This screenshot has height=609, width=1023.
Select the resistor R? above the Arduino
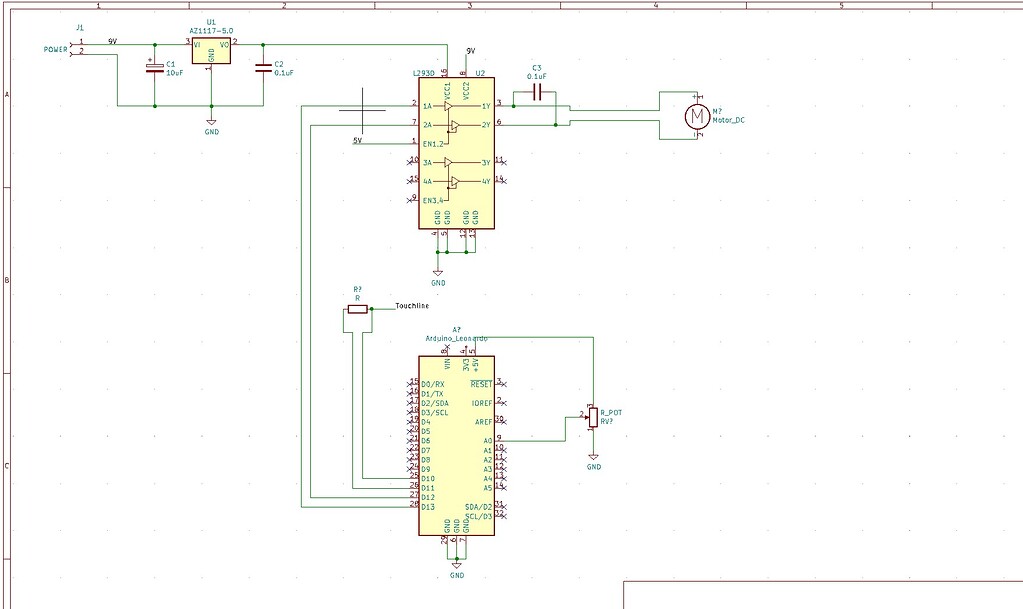click(x=358, y=308)
